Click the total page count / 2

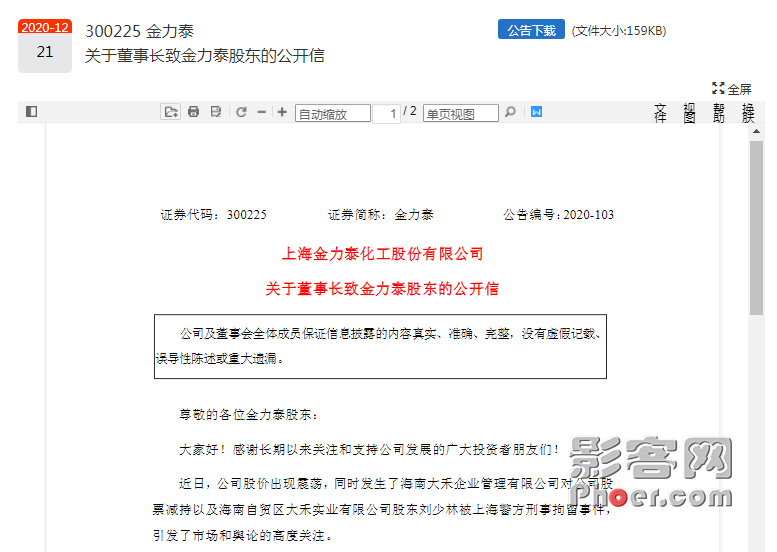pos(410,111)
